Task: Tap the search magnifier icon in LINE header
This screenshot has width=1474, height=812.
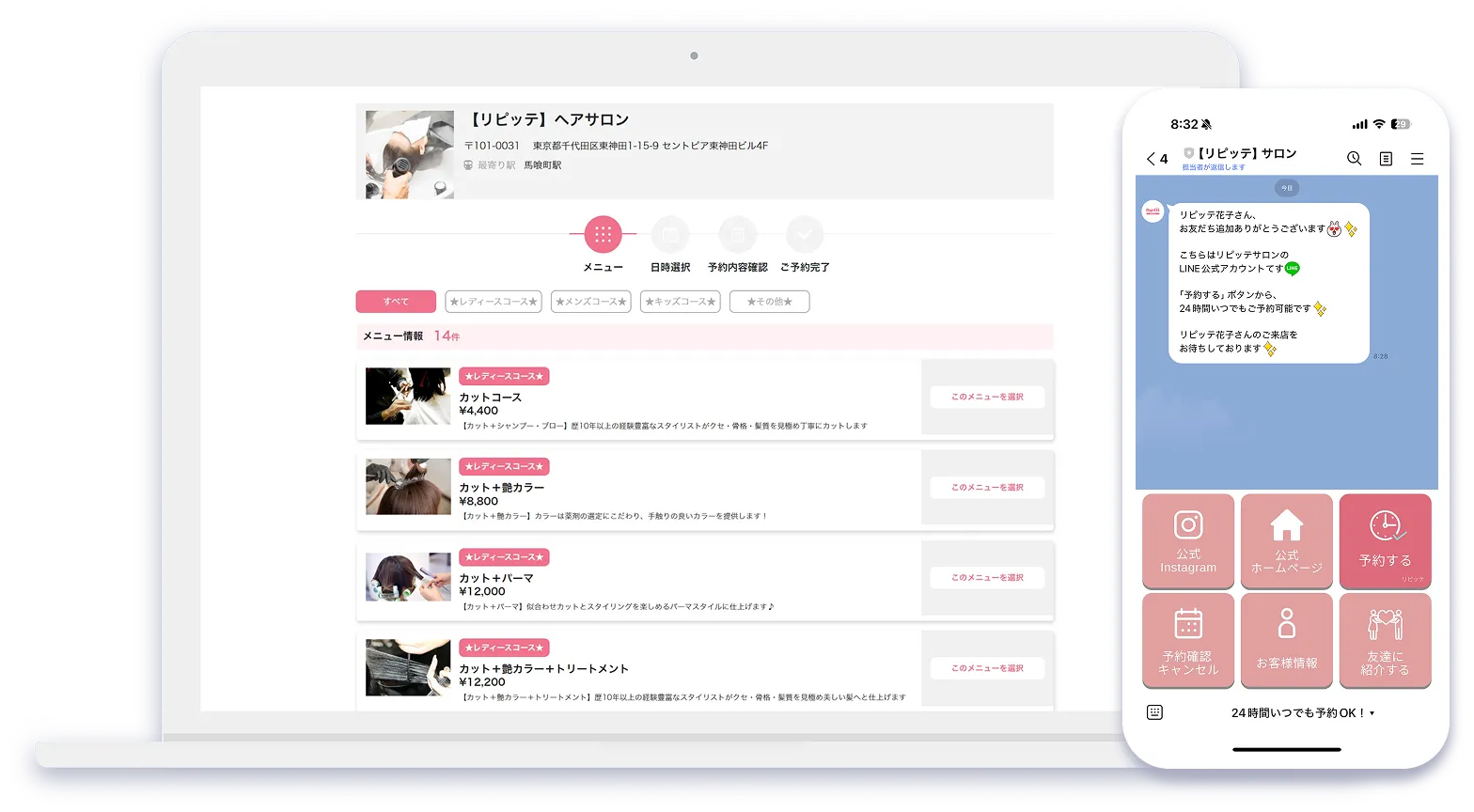Action: (x=1354, y=159)
